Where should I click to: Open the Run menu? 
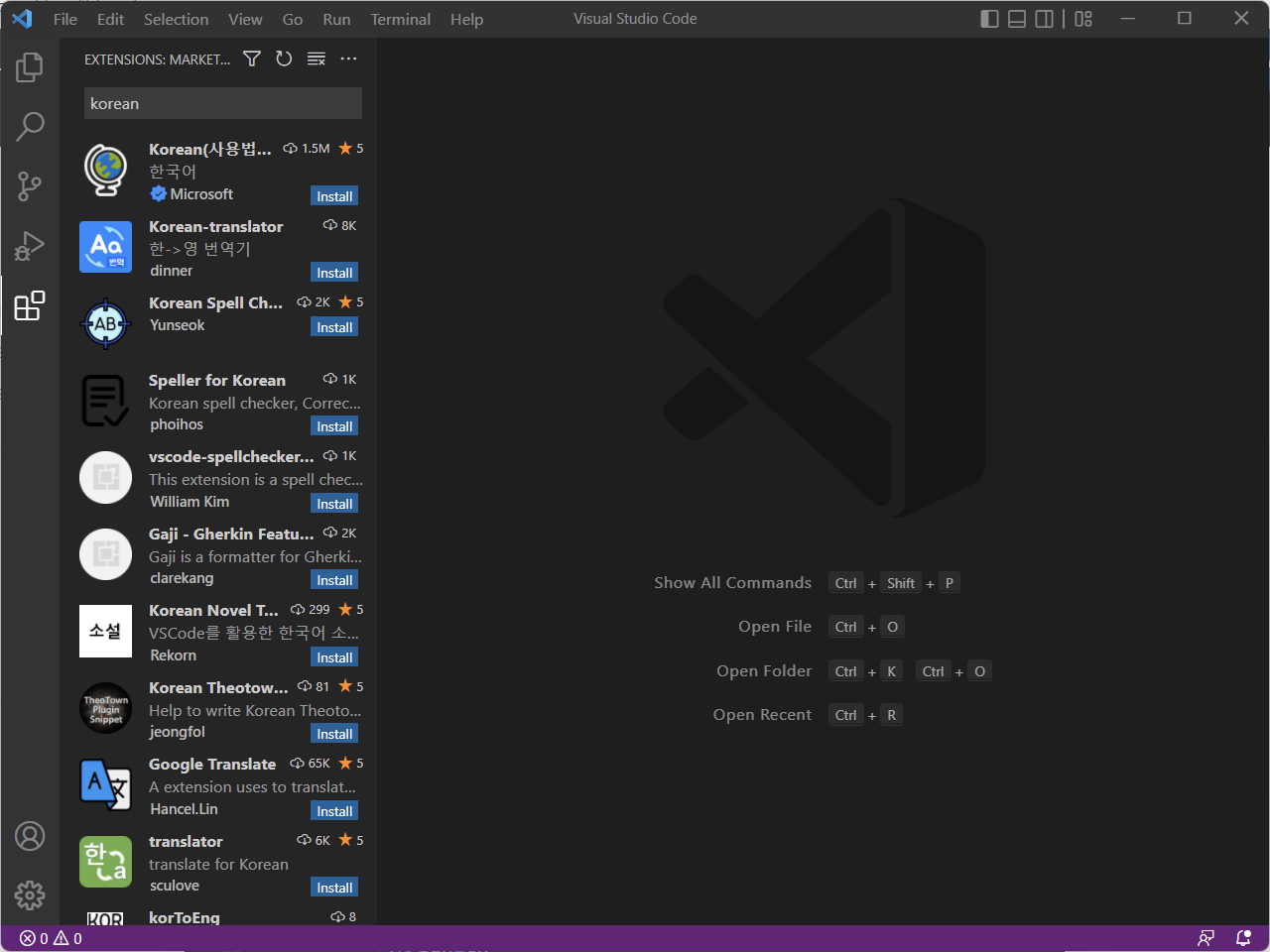[x=337, y=19]
